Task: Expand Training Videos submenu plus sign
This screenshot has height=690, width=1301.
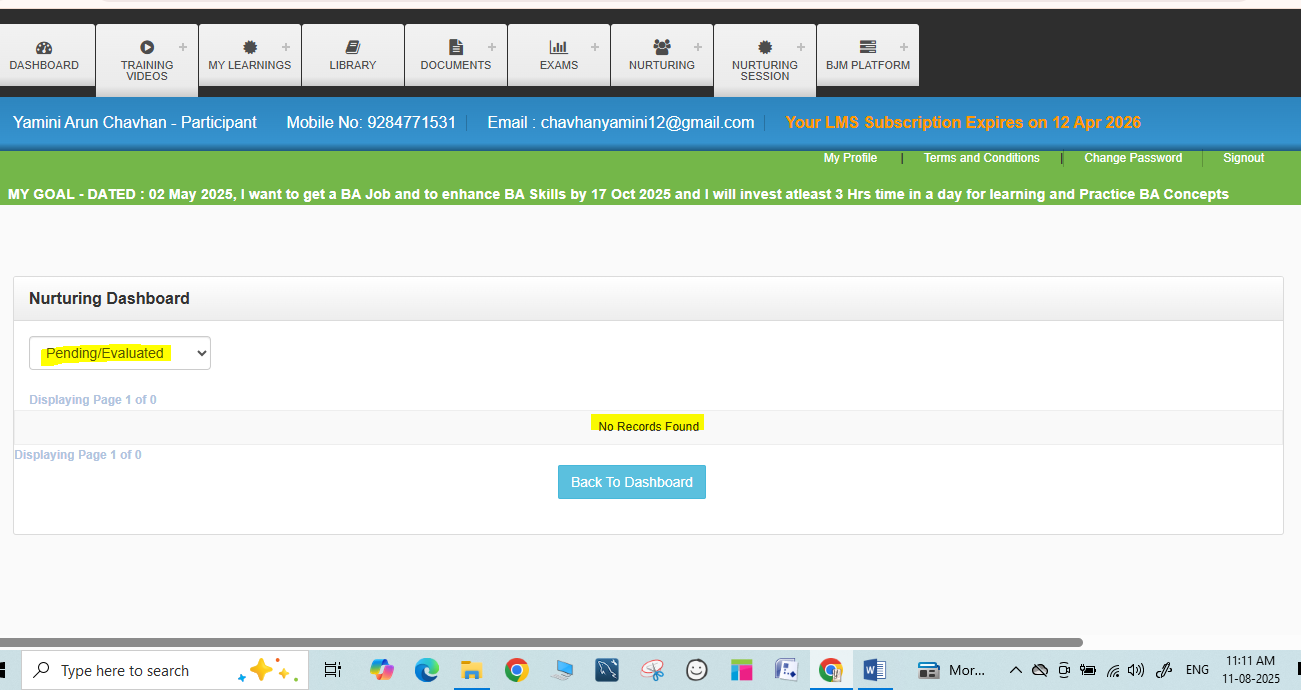Action: (183, 47)
